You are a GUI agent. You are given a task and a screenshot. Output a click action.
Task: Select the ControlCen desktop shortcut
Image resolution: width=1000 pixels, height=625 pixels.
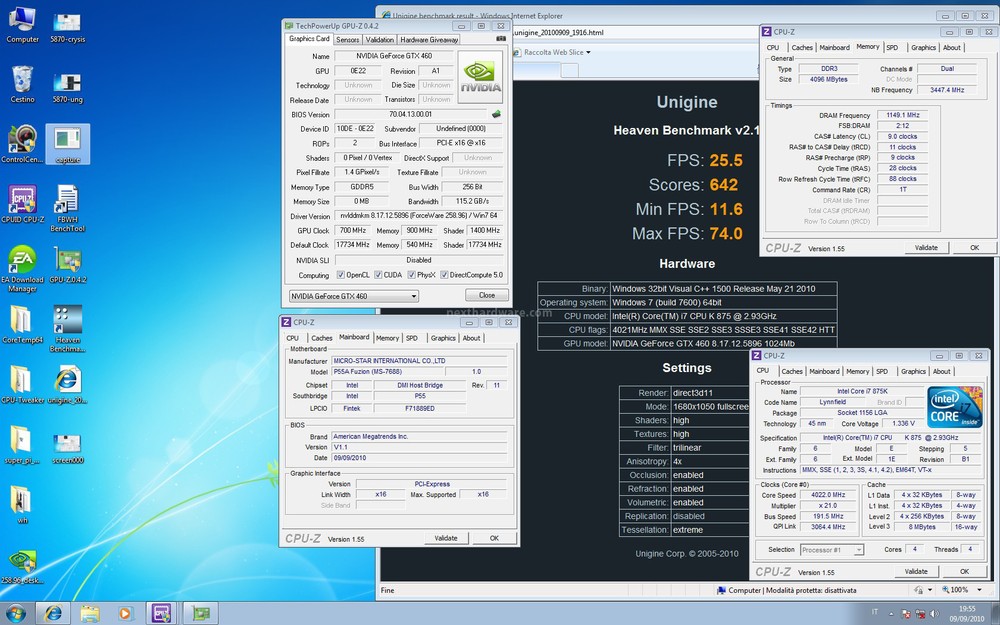[x=22, y=144]
